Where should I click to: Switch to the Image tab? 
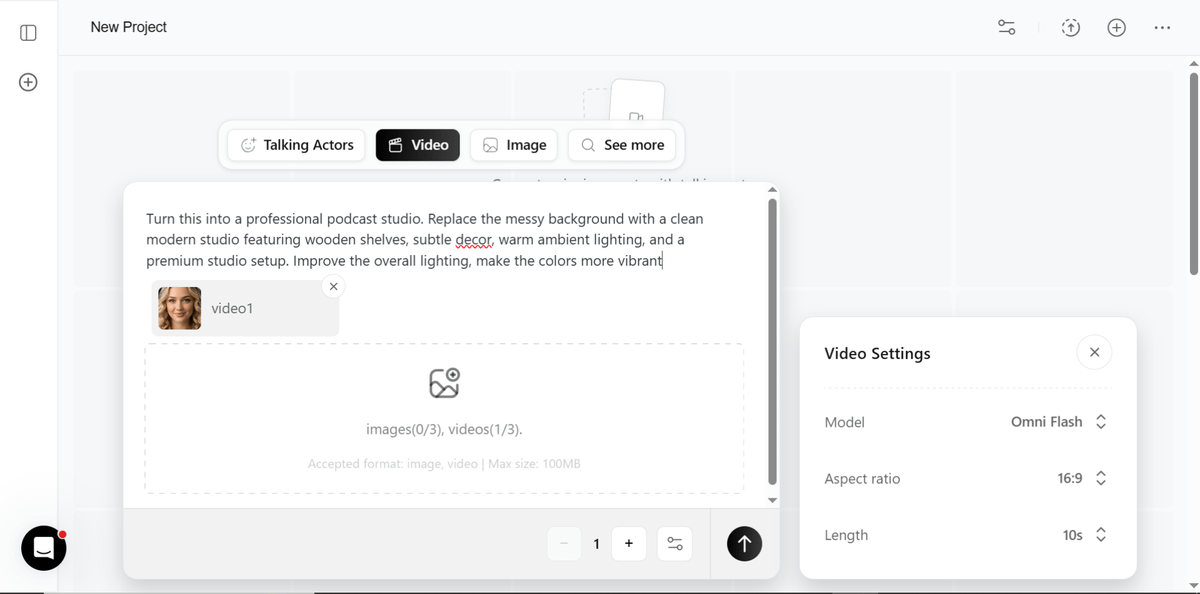pos(514,145)
